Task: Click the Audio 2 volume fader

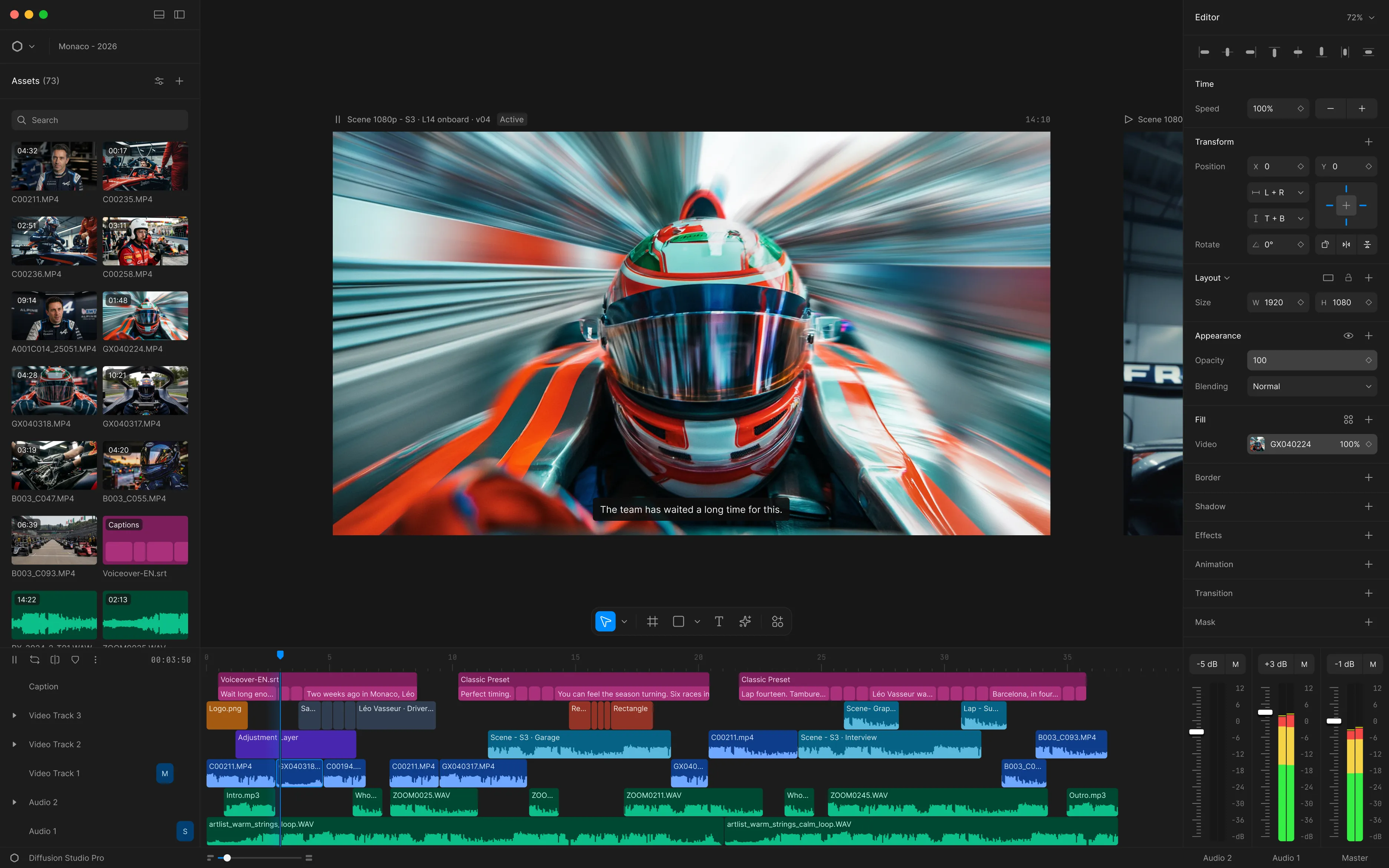Action: [1196, 732]
